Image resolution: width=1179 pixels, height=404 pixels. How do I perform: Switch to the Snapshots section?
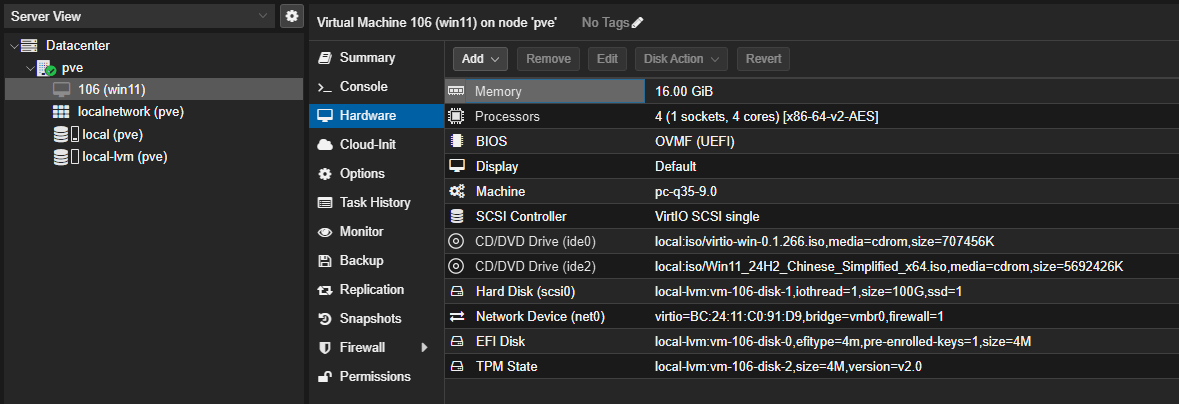[370, 319]
